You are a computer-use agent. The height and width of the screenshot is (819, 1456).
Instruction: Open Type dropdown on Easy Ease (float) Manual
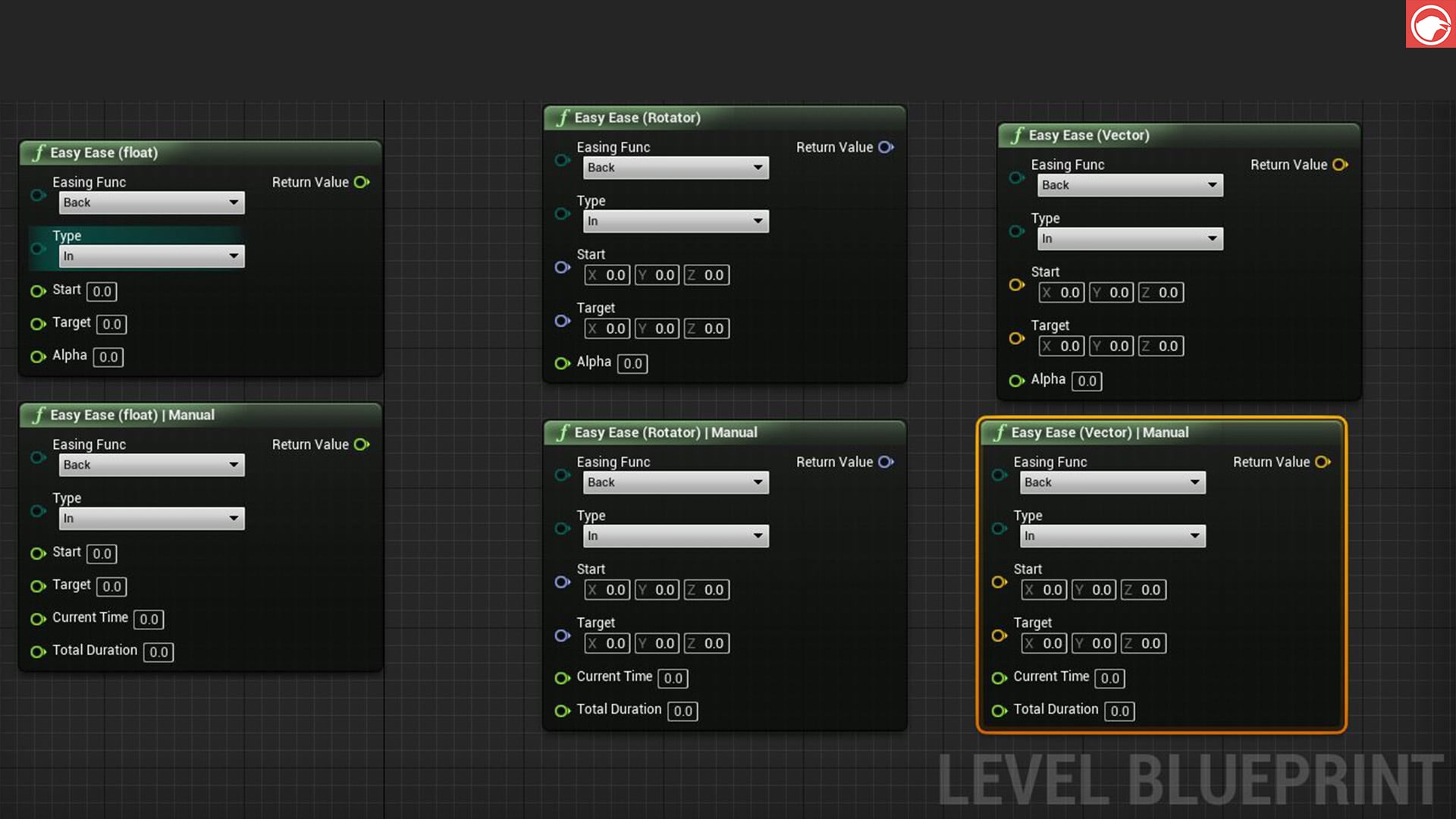pos(152,519)
